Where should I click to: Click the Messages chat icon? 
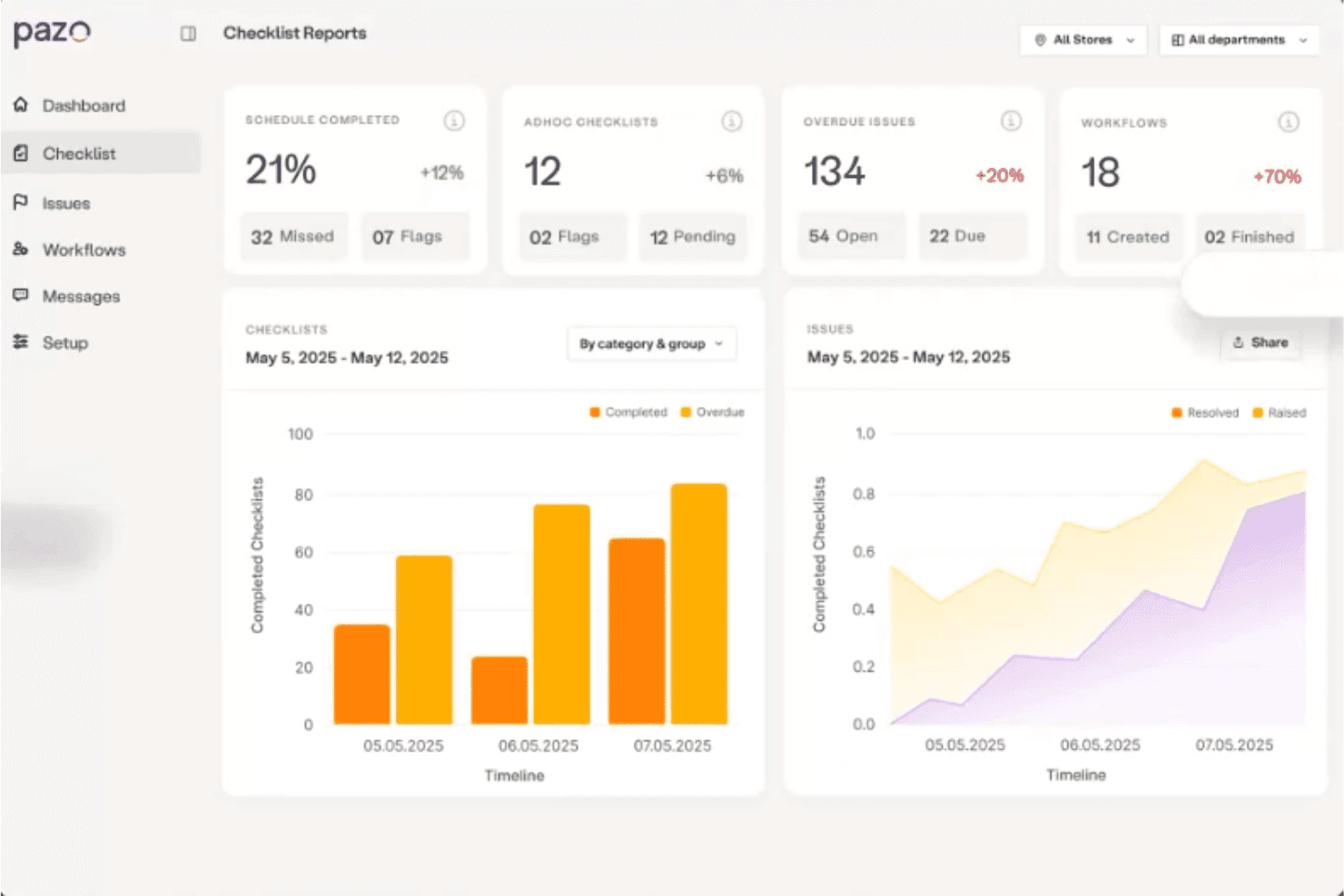coord(21,295)
